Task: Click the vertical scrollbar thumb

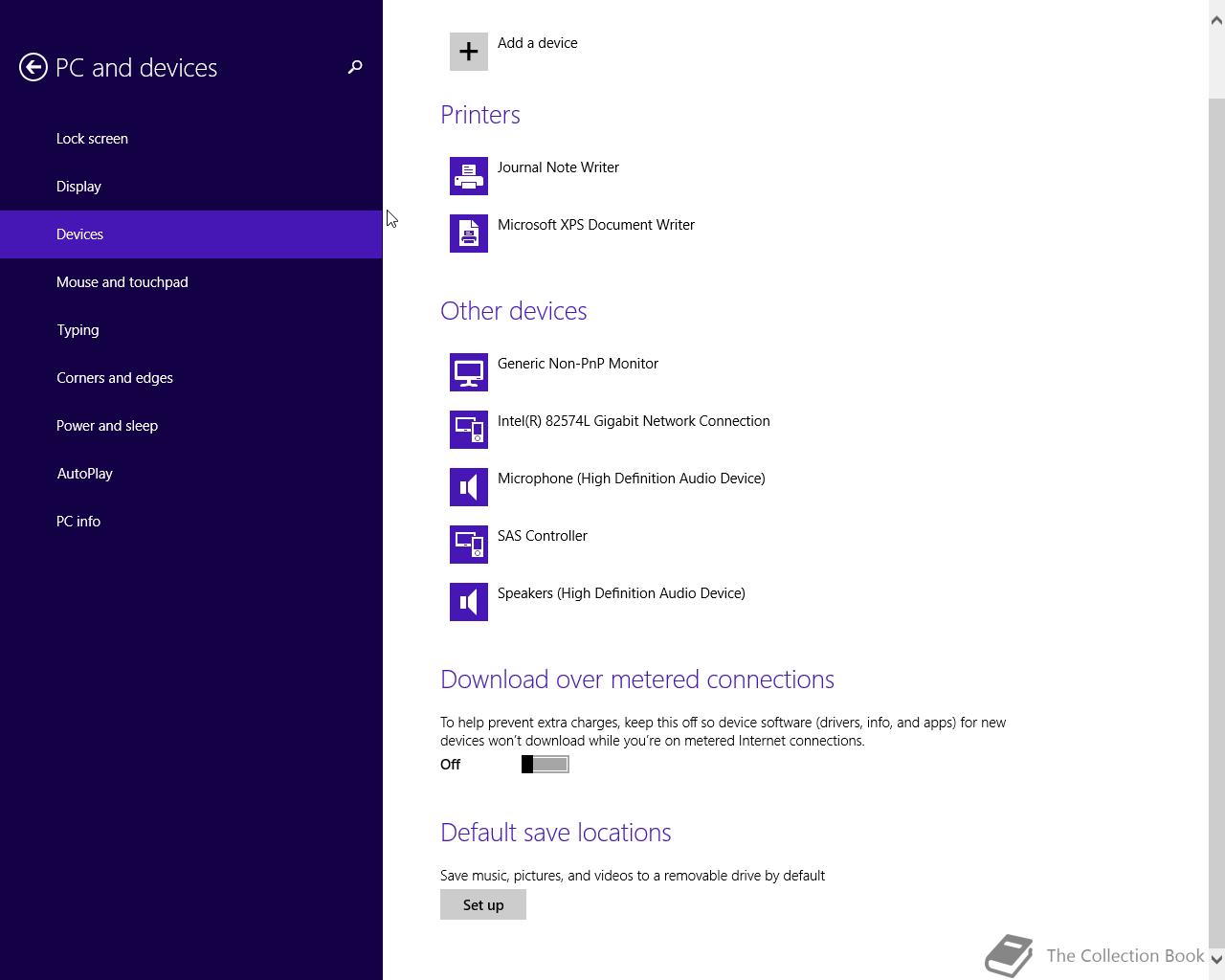Action: click(1216, 522)
